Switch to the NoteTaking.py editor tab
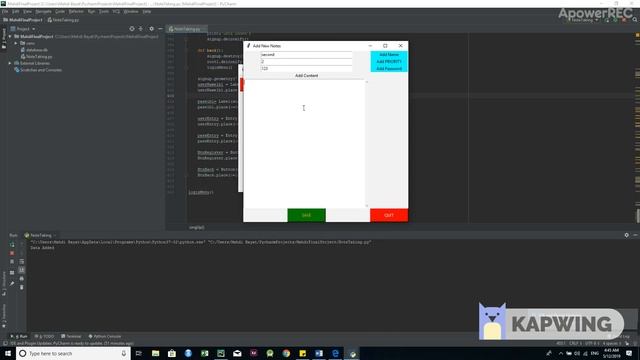The width and height of the screenshot is (640, 360). pos(187,29)
